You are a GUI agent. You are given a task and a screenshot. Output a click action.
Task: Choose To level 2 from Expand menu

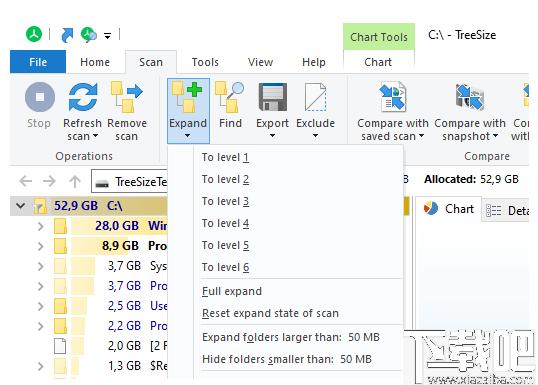(285, 179)
